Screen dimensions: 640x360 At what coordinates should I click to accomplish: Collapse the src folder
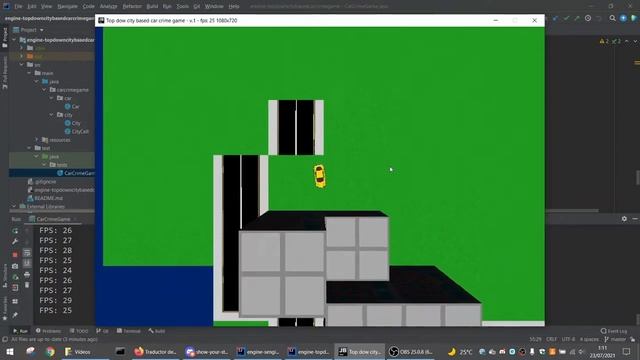[x=22, y=64]
